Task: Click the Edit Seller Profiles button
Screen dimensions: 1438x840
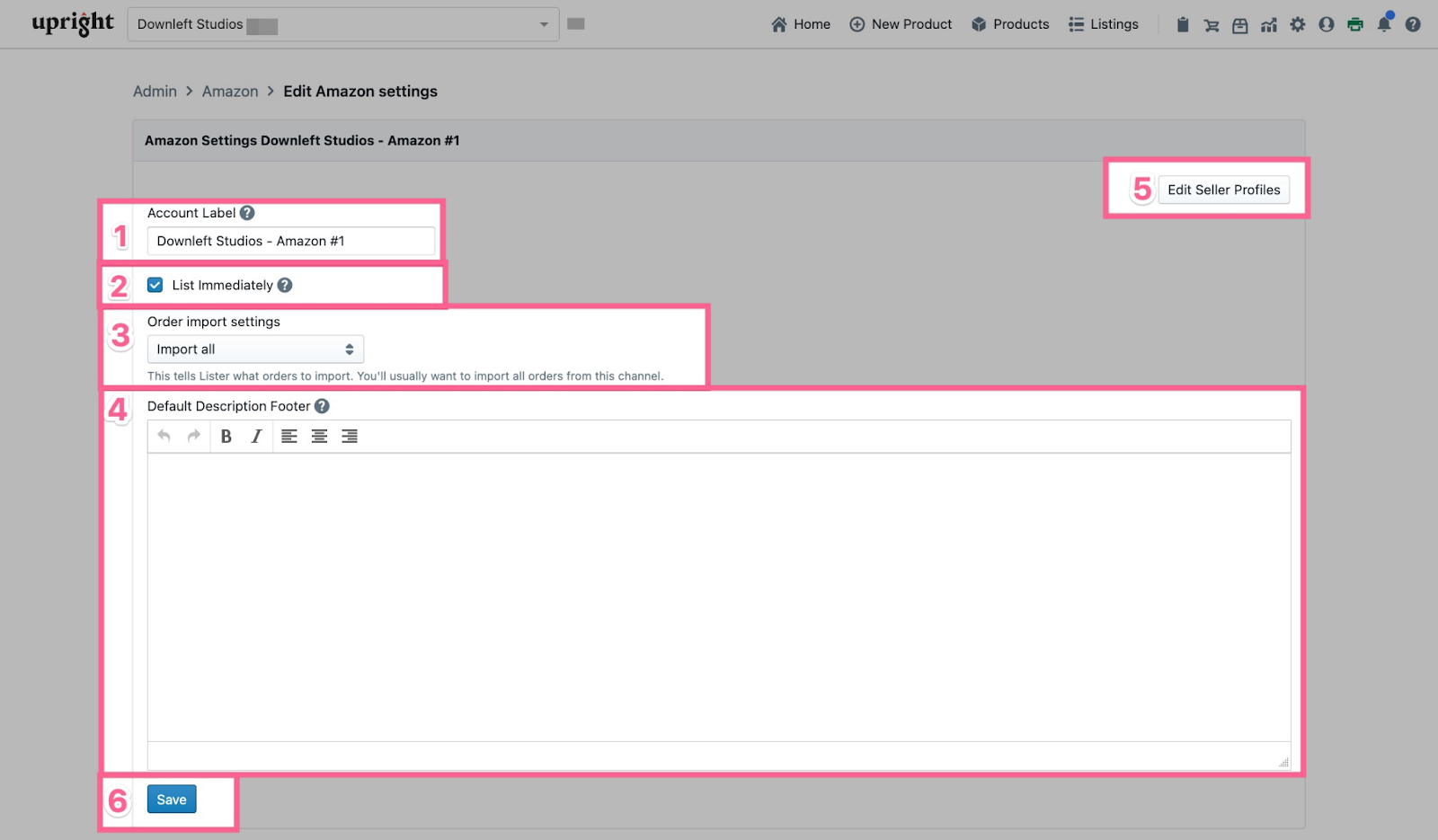Action: point(1224,190)
